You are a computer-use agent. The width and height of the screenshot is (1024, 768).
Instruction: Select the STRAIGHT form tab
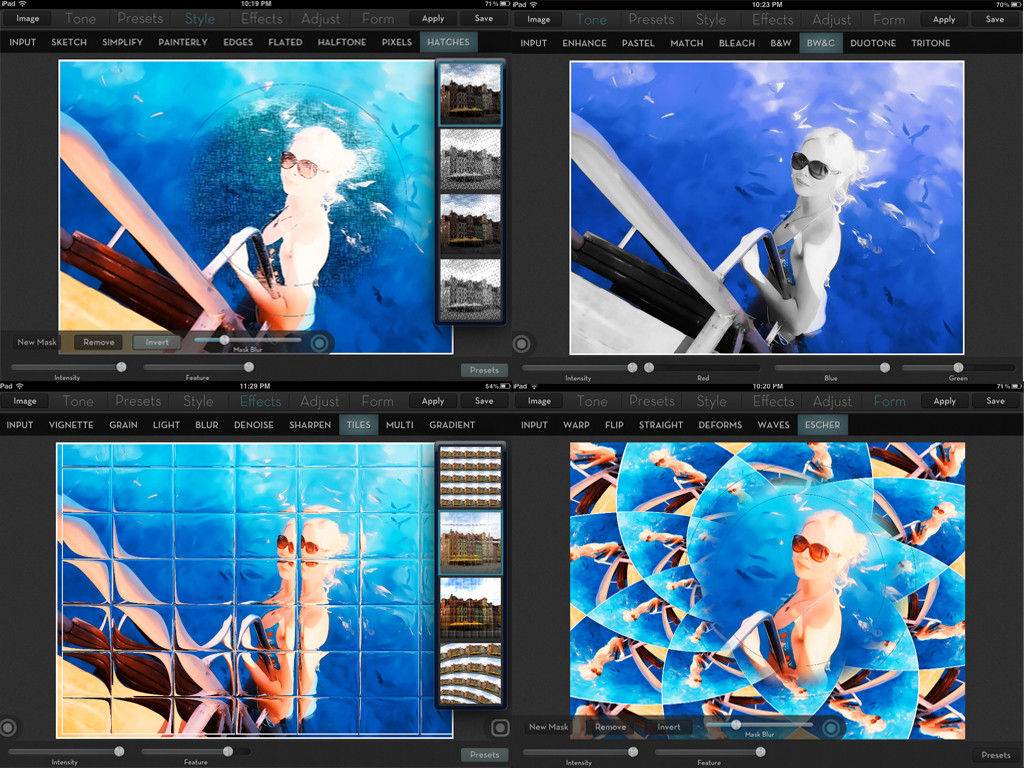click(660, 424)
